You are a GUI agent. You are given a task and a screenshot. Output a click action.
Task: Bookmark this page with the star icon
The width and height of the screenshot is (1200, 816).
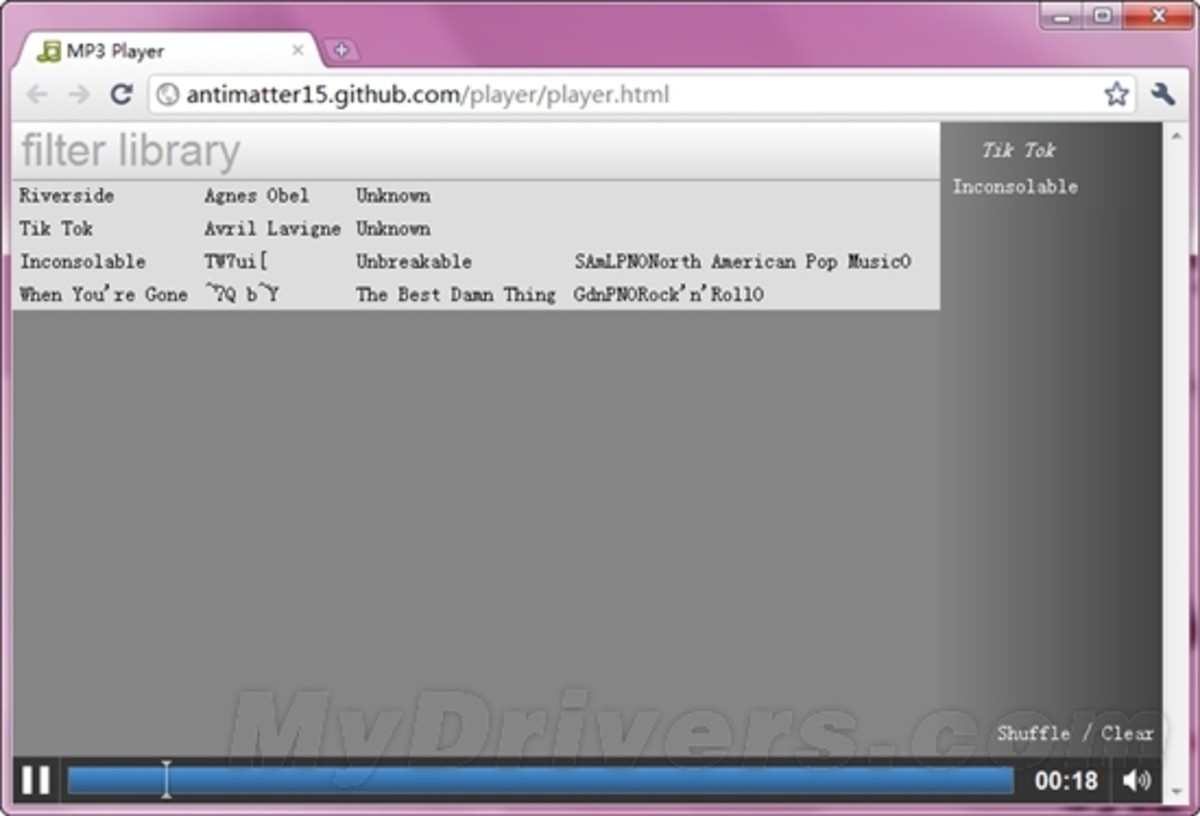tap(1116, 95)
